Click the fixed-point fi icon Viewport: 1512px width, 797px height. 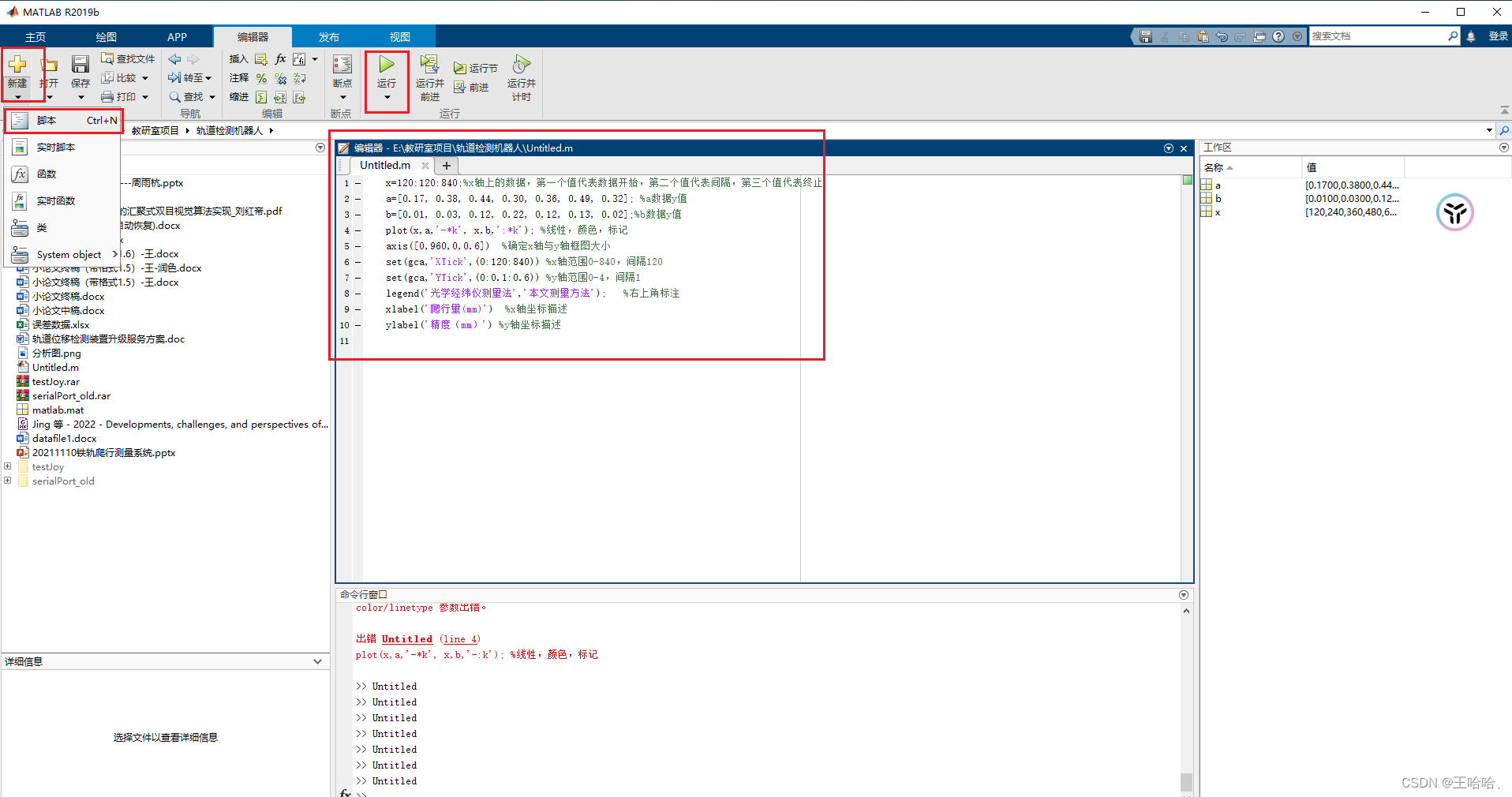pos(299,59)
